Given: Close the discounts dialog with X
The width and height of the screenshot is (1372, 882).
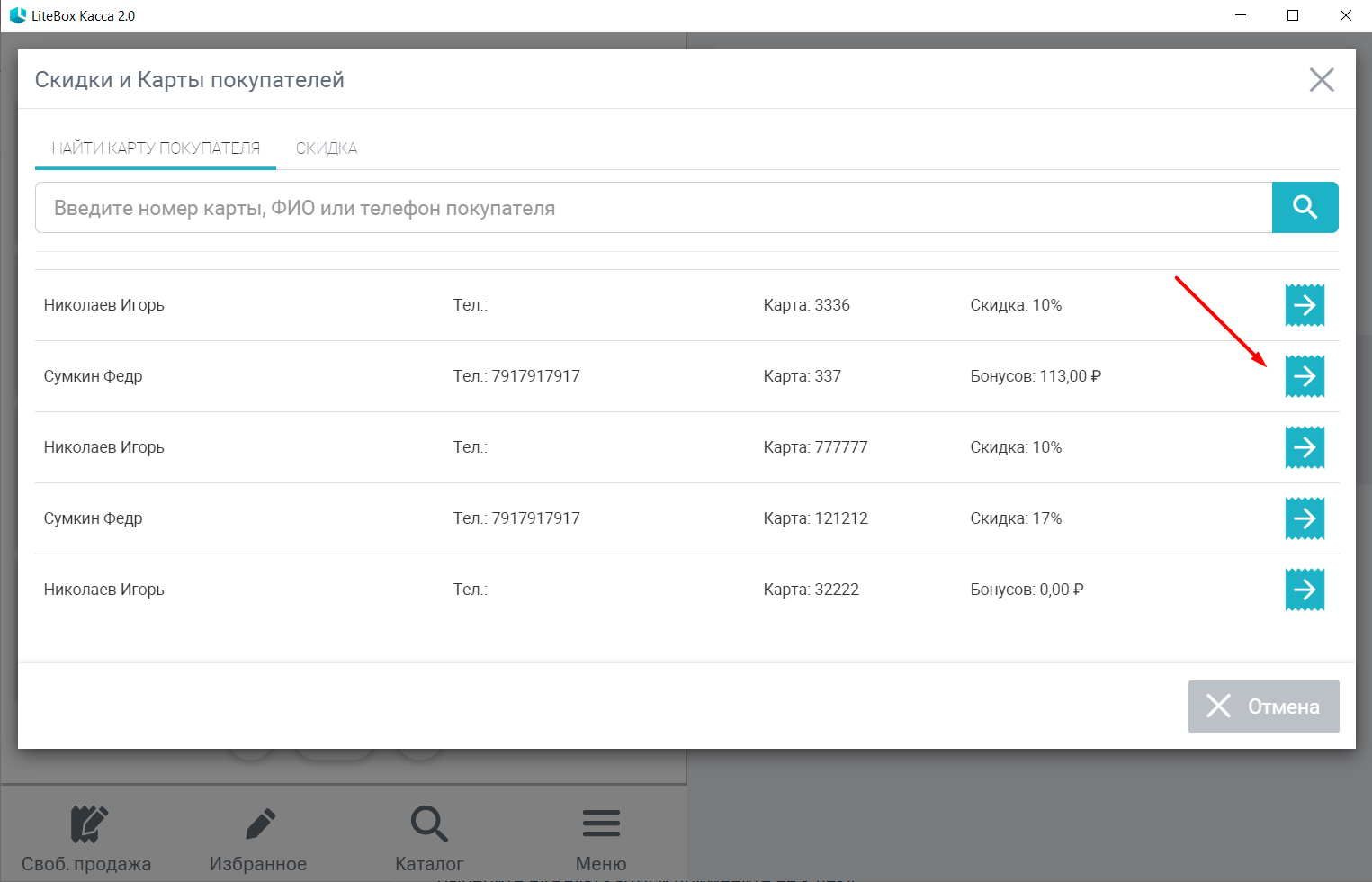Looking at the screenshot, I should pos(1322,80).
